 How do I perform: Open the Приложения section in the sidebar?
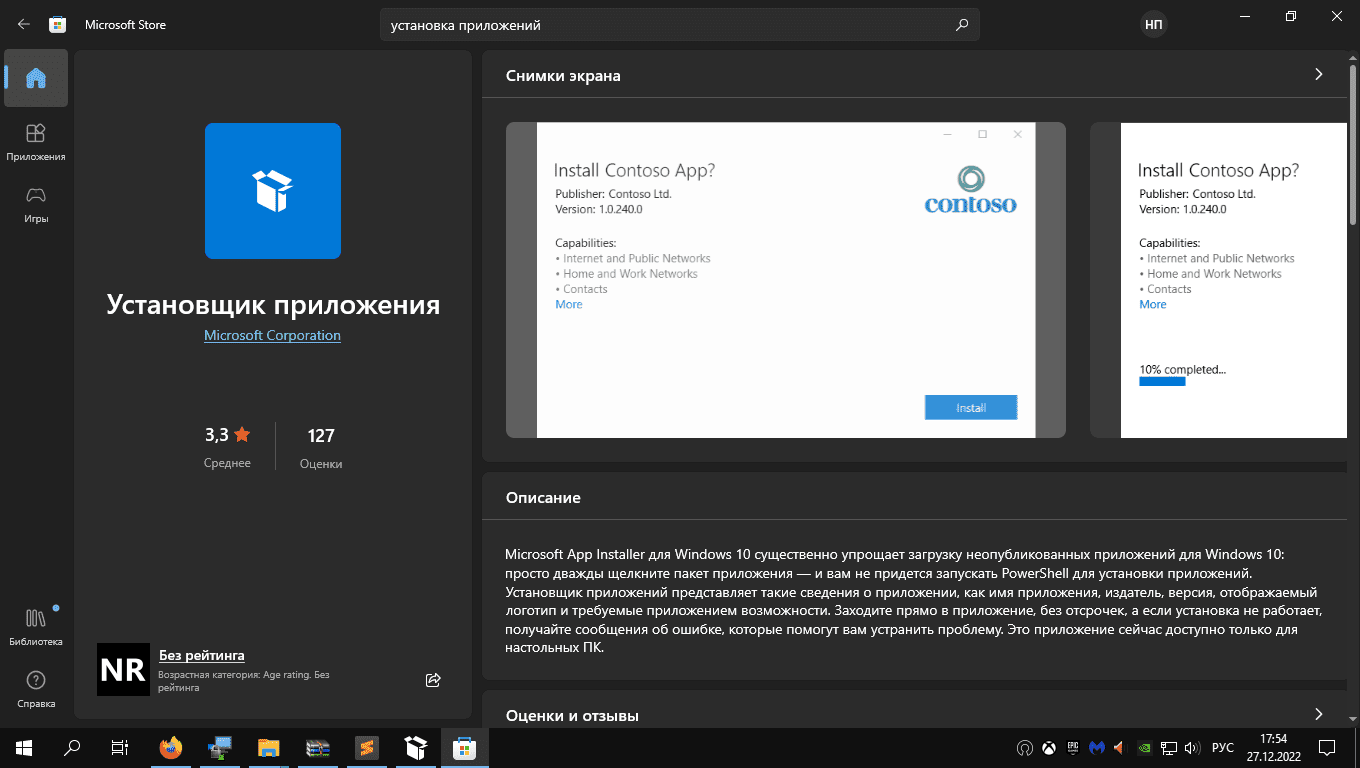click(x=36, y=142)
